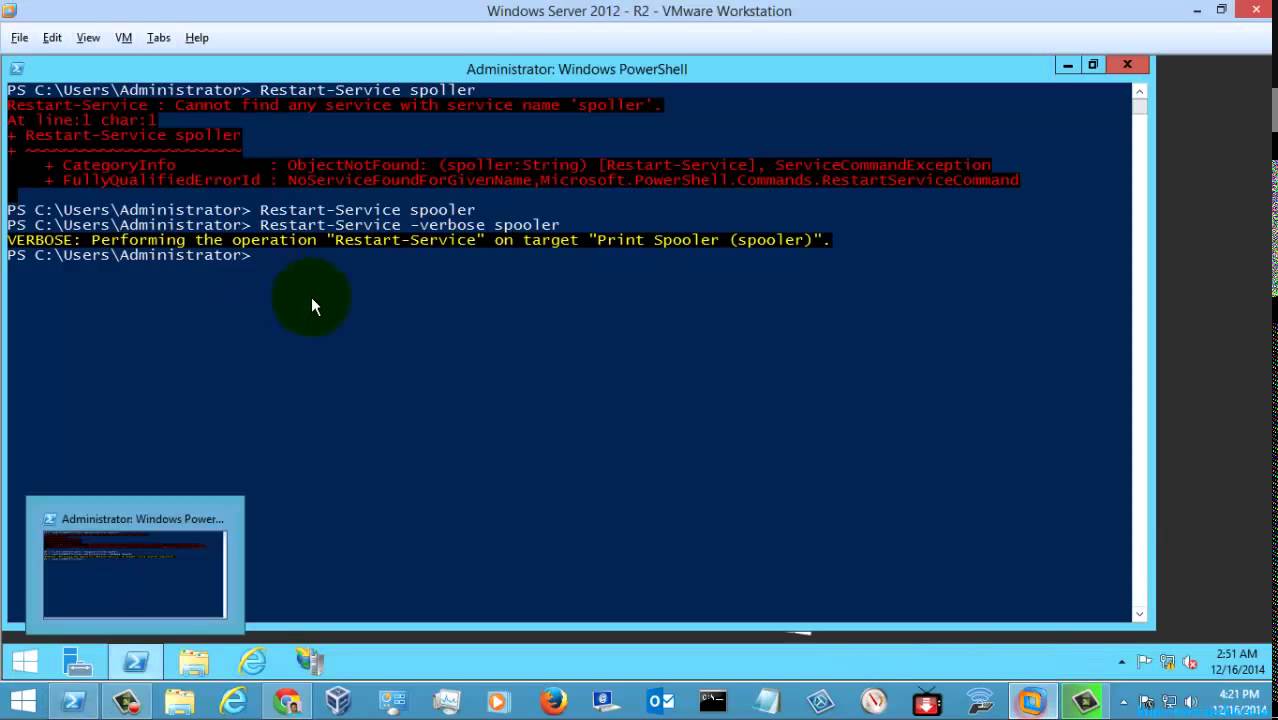Open File Explorer on host taskbar

point(180,702)
